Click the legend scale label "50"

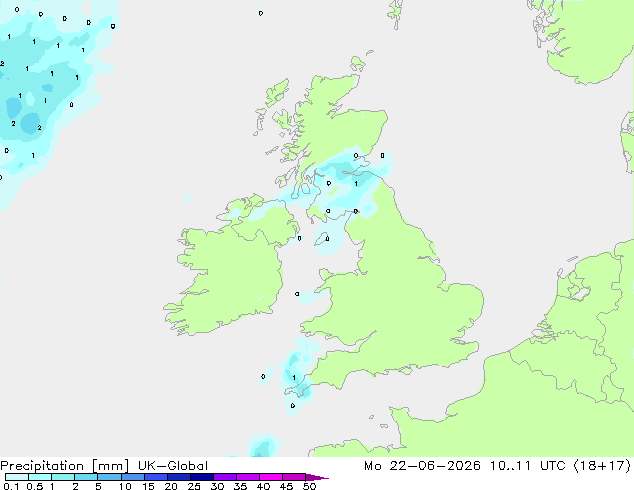coord(309,486)
